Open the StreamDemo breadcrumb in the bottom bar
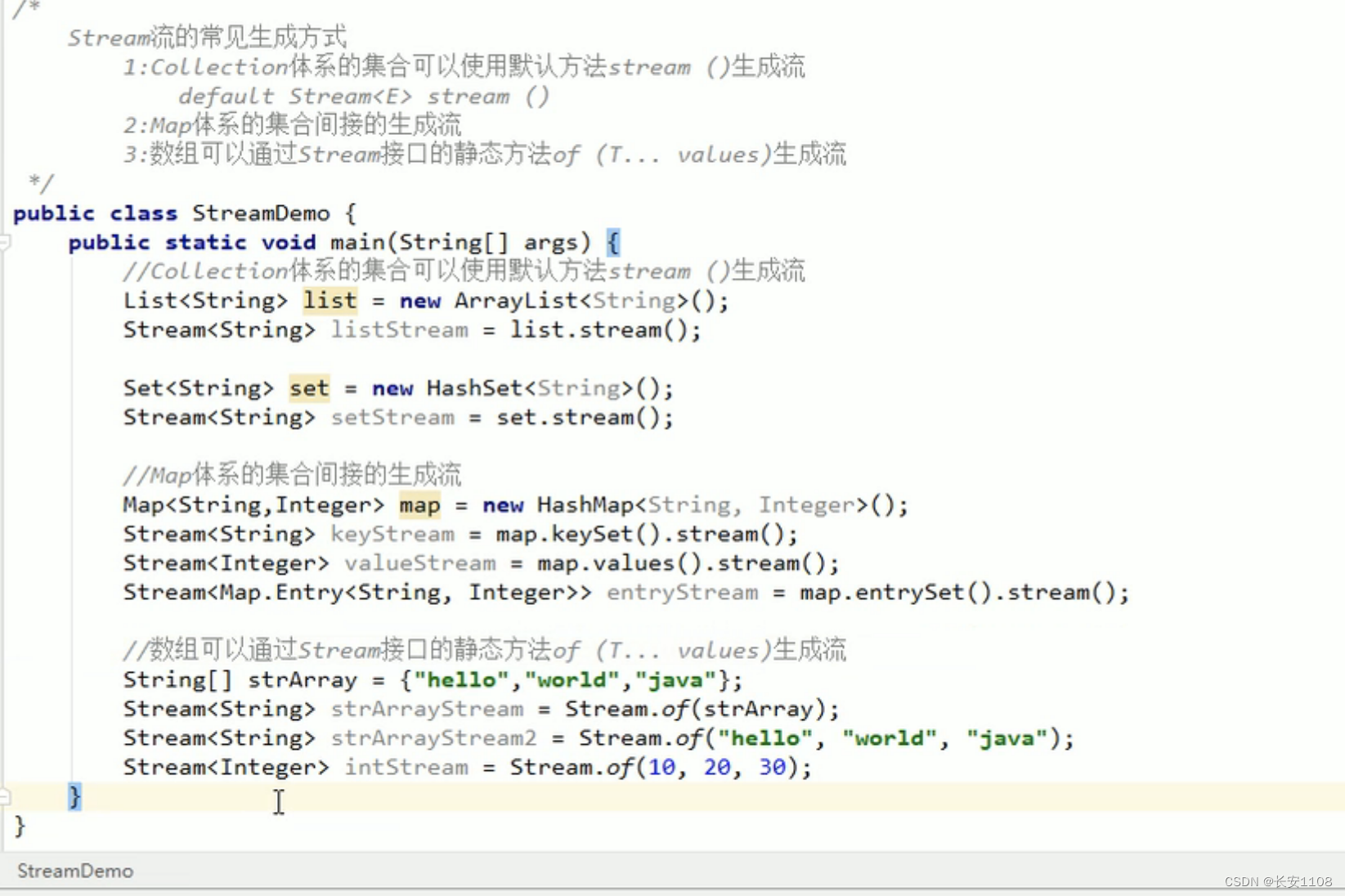1345x896 pixels. click(x=75, y=871)
